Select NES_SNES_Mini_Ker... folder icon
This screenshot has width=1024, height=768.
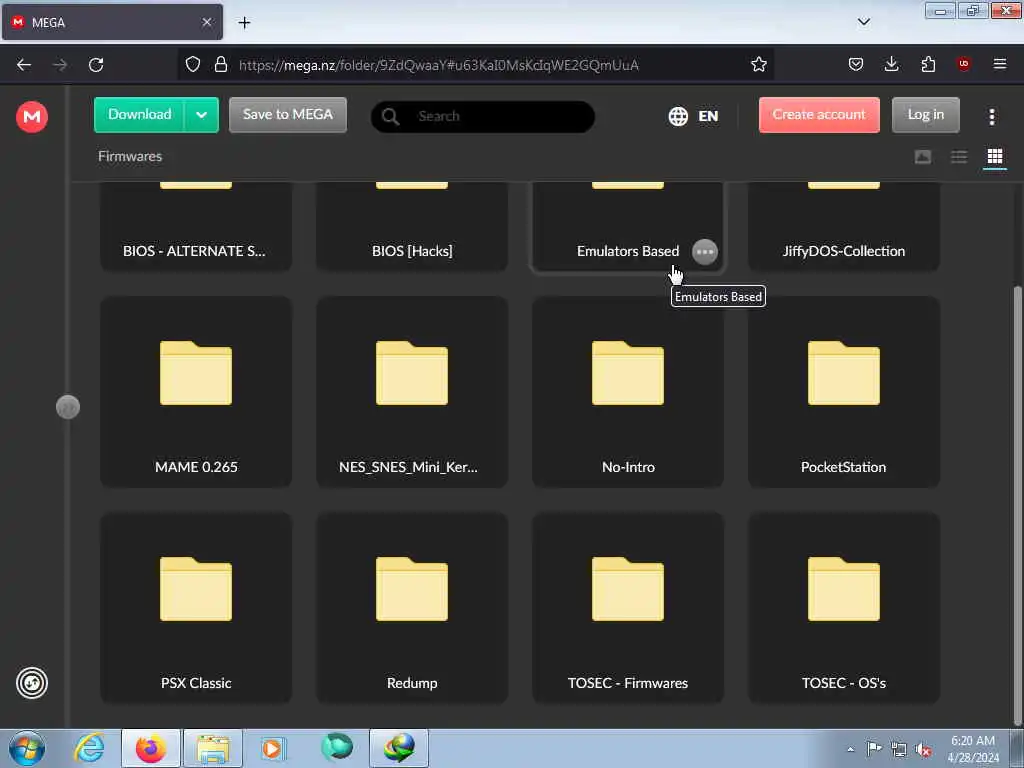point(412,373)
